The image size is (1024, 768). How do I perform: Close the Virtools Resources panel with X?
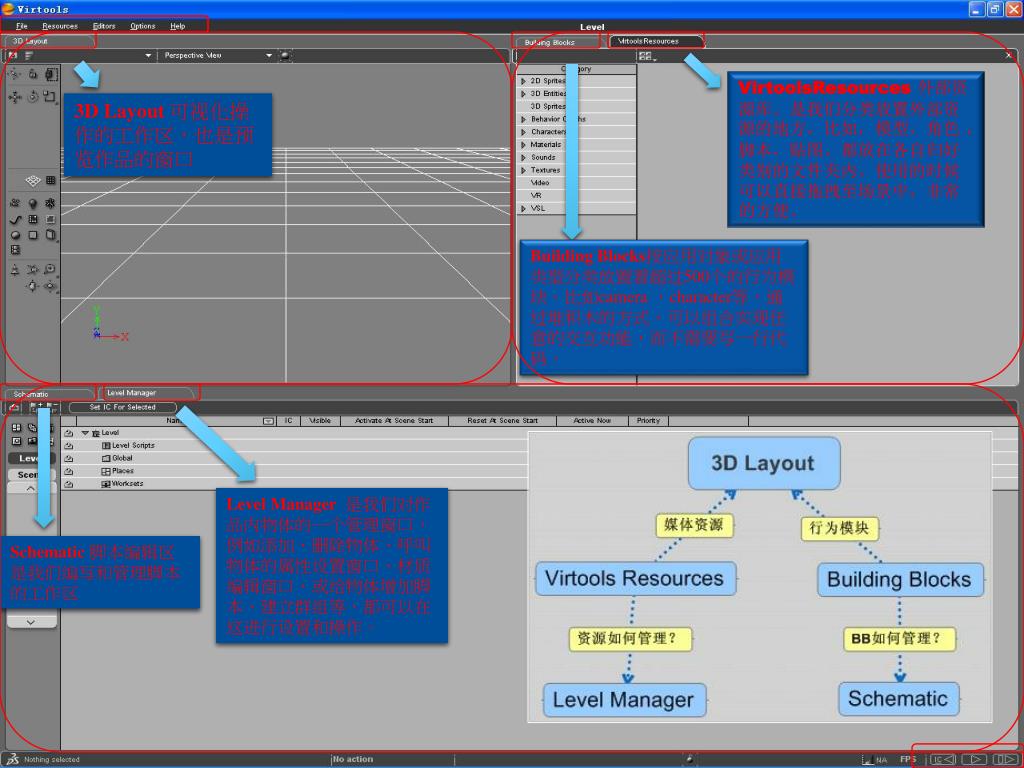(1008, 56)
